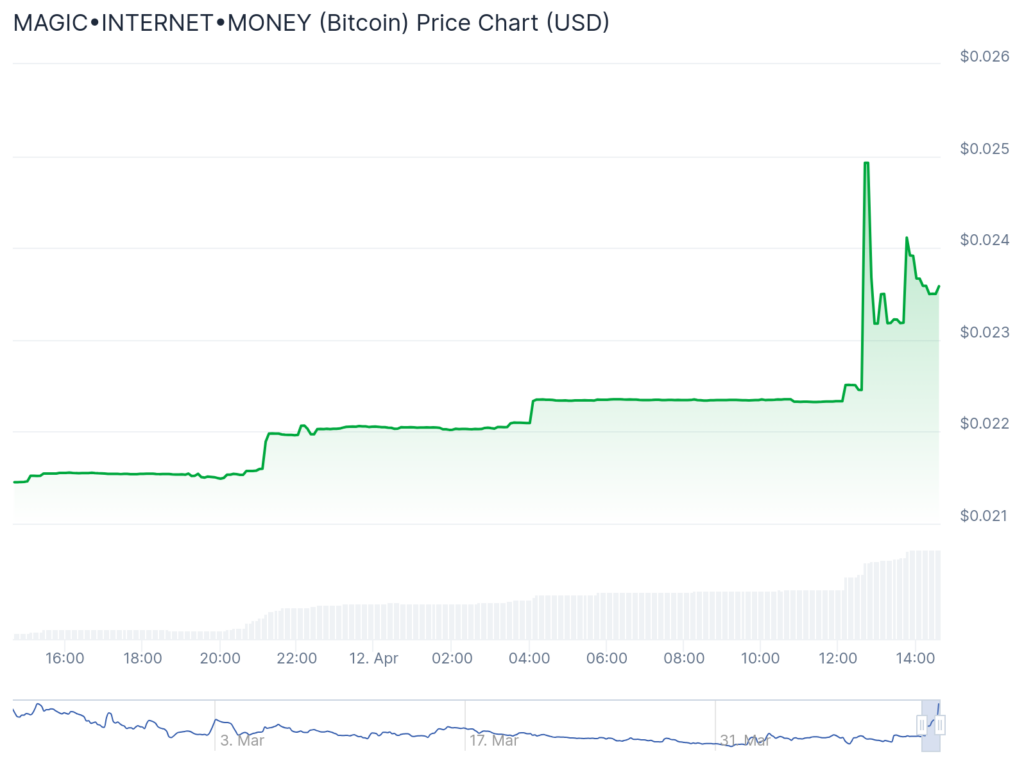Viewport: 1024px width, 770px height.
Task: Click the 3. Mar label in navigator
Action: pos(242,741)
